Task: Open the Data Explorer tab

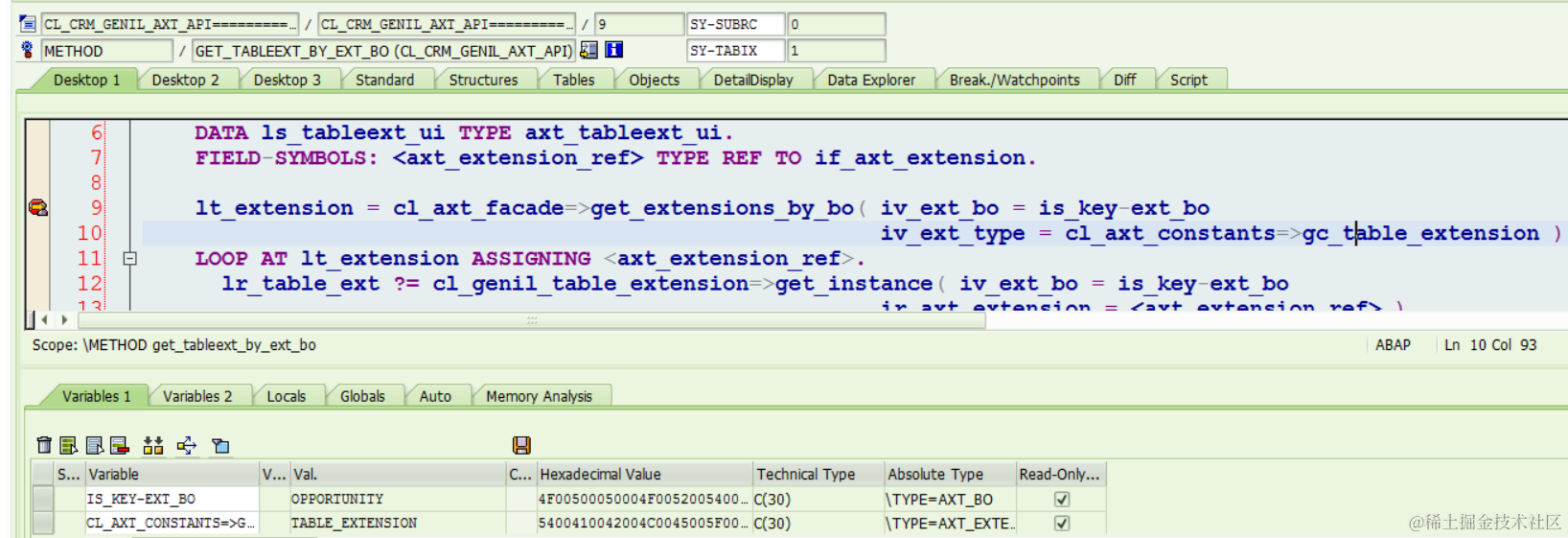Action: pyautogui.click(x=871, y=80)
